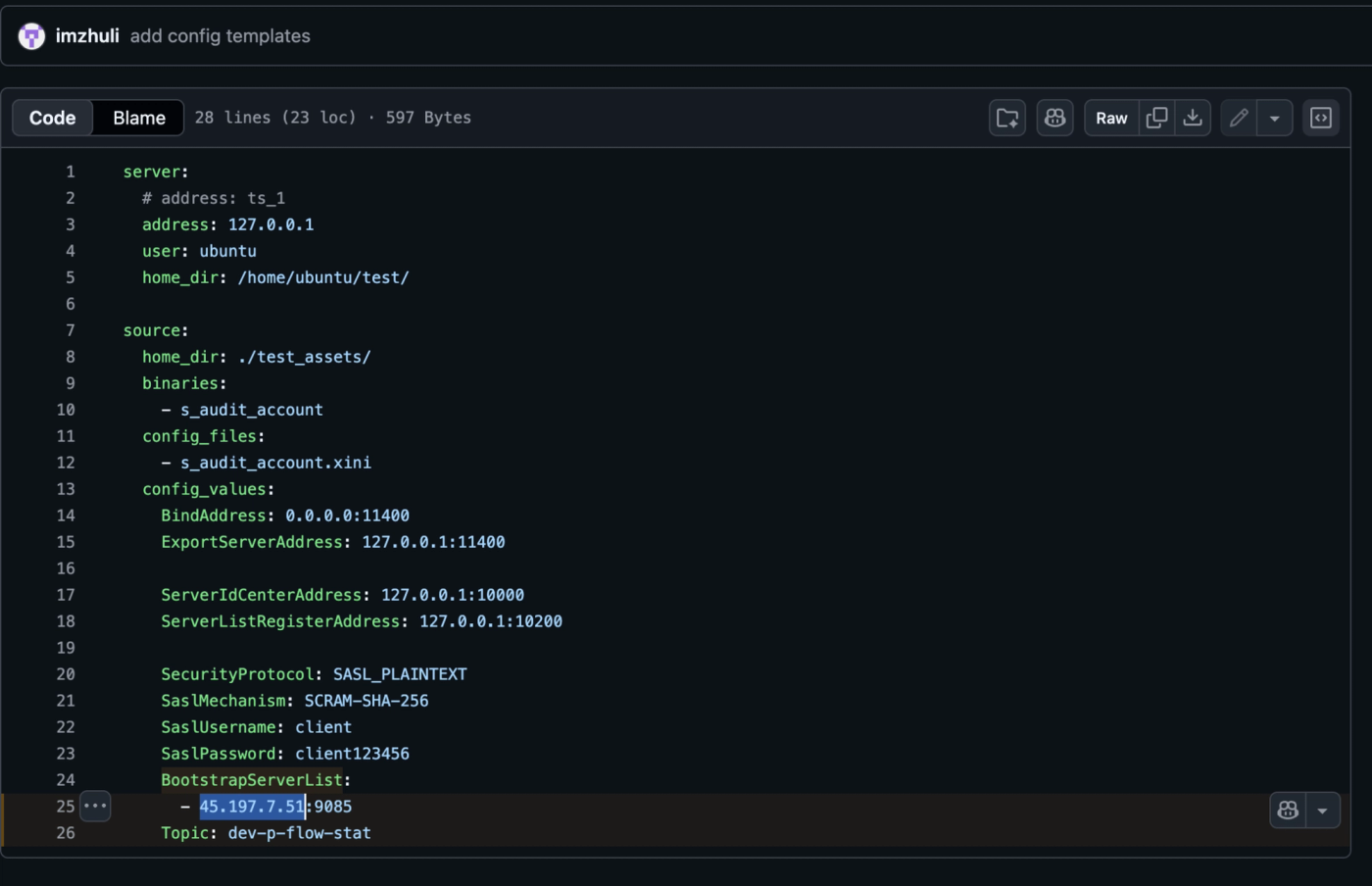1372x886 pixels.
Task: Click the 'ubuntu' user value
Action: [x=228, y=251]
